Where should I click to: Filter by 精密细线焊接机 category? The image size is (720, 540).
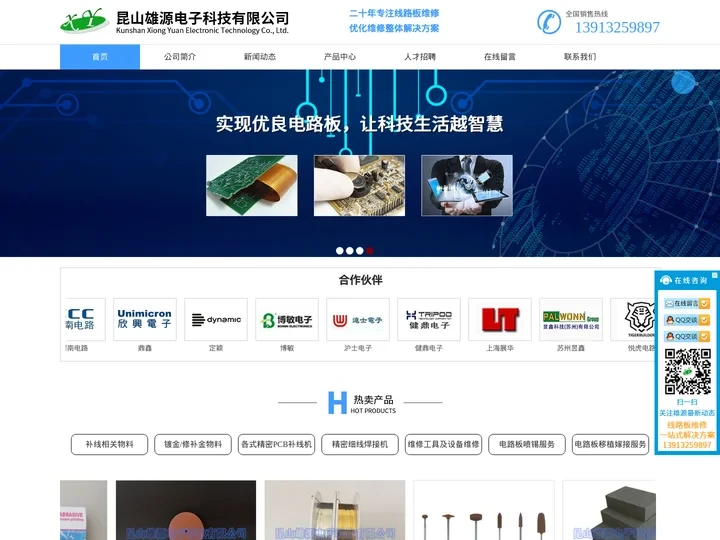(x=360, y=444)
